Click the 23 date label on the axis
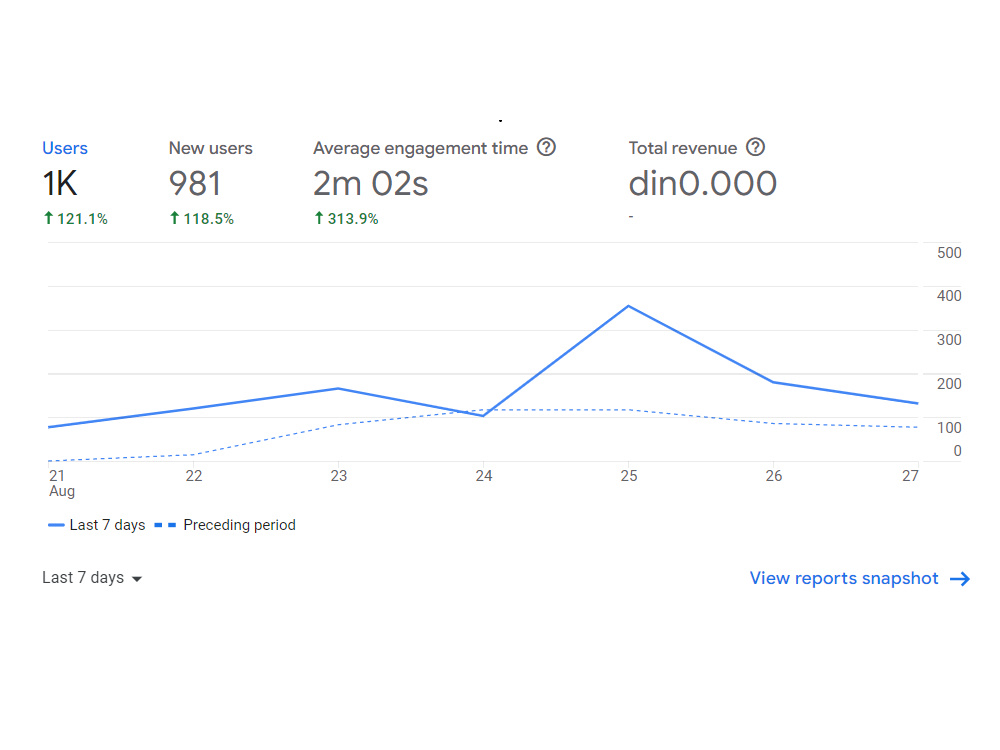The height and width of the screenshot is (750, 1000). (x=339, y=476)
